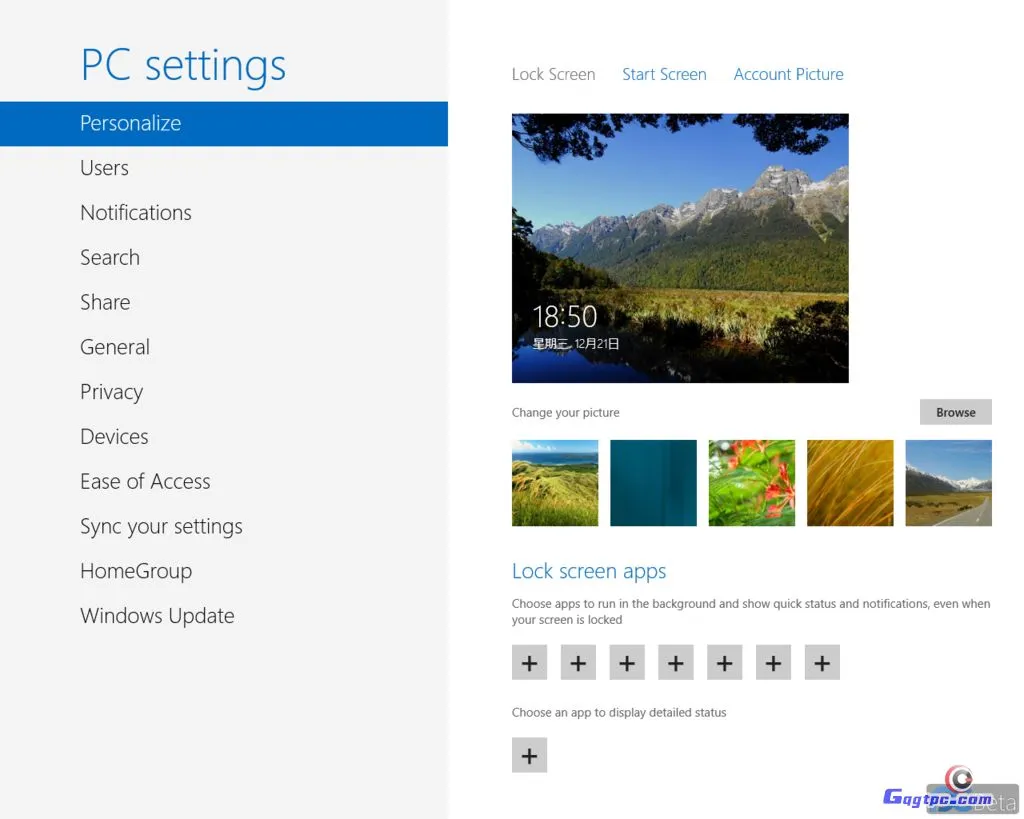This screenshot has width=1024, height=819.
Task: Click the last quick status plus icon
Action: click(x=822, y=662)
